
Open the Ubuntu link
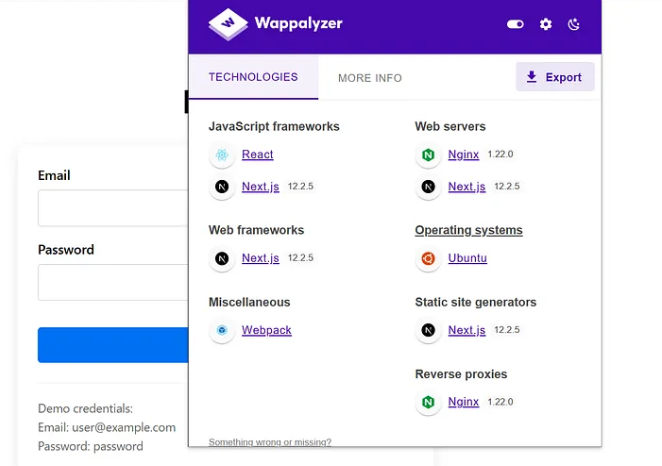pyautogui.click(x=467, y=257)
